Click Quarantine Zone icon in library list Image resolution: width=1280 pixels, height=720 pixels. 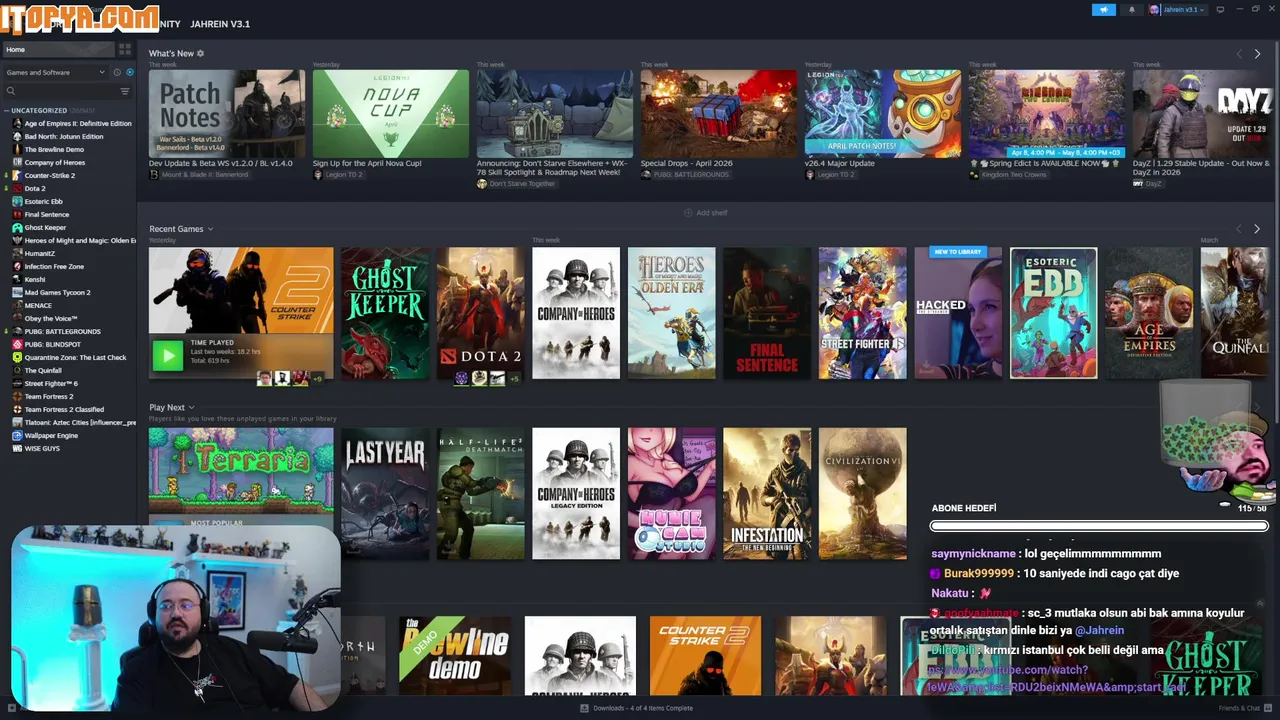pyautogui.click(x=17, y=357)
